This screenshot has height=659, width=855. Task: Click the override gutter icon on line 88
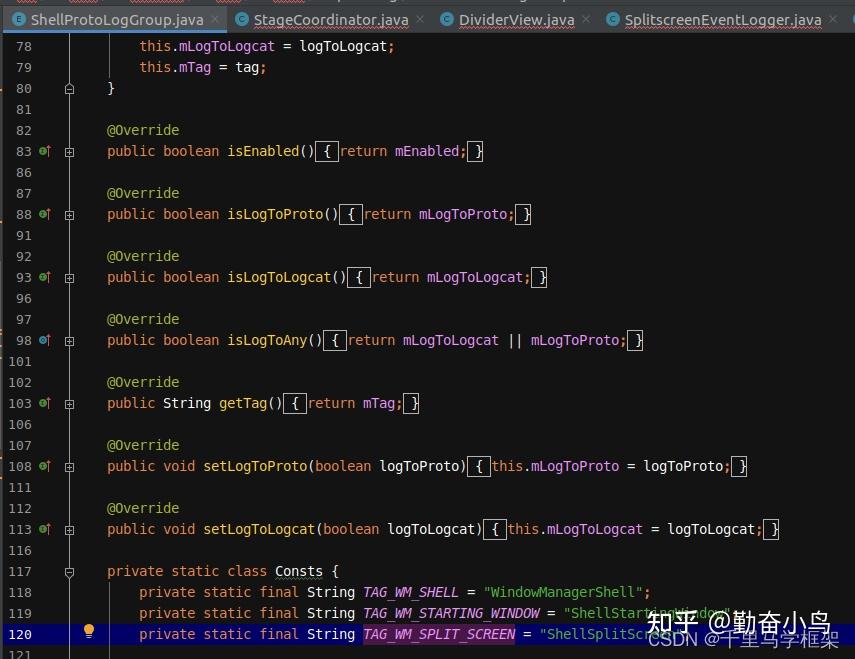click(x=45, y=214)
